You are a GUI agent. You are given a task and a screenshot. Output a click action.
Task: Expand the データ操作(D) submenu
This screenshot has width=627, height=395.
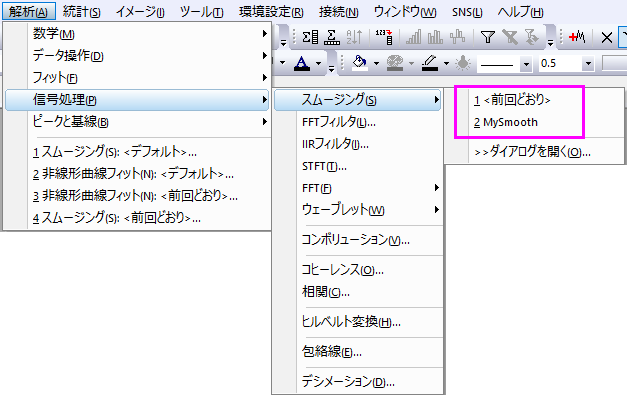point(137,56)
